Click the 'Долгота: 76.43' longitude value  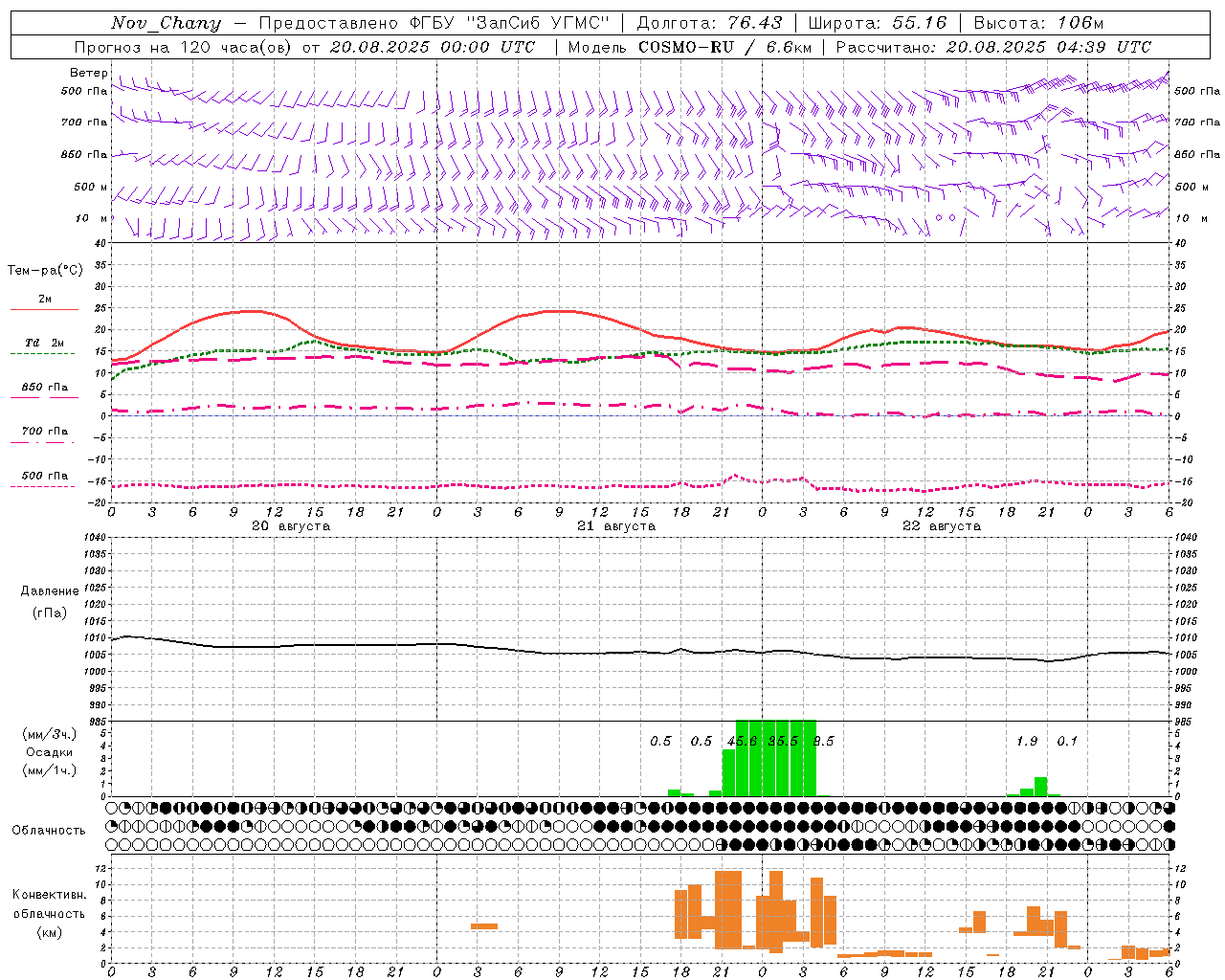(709, 23)
